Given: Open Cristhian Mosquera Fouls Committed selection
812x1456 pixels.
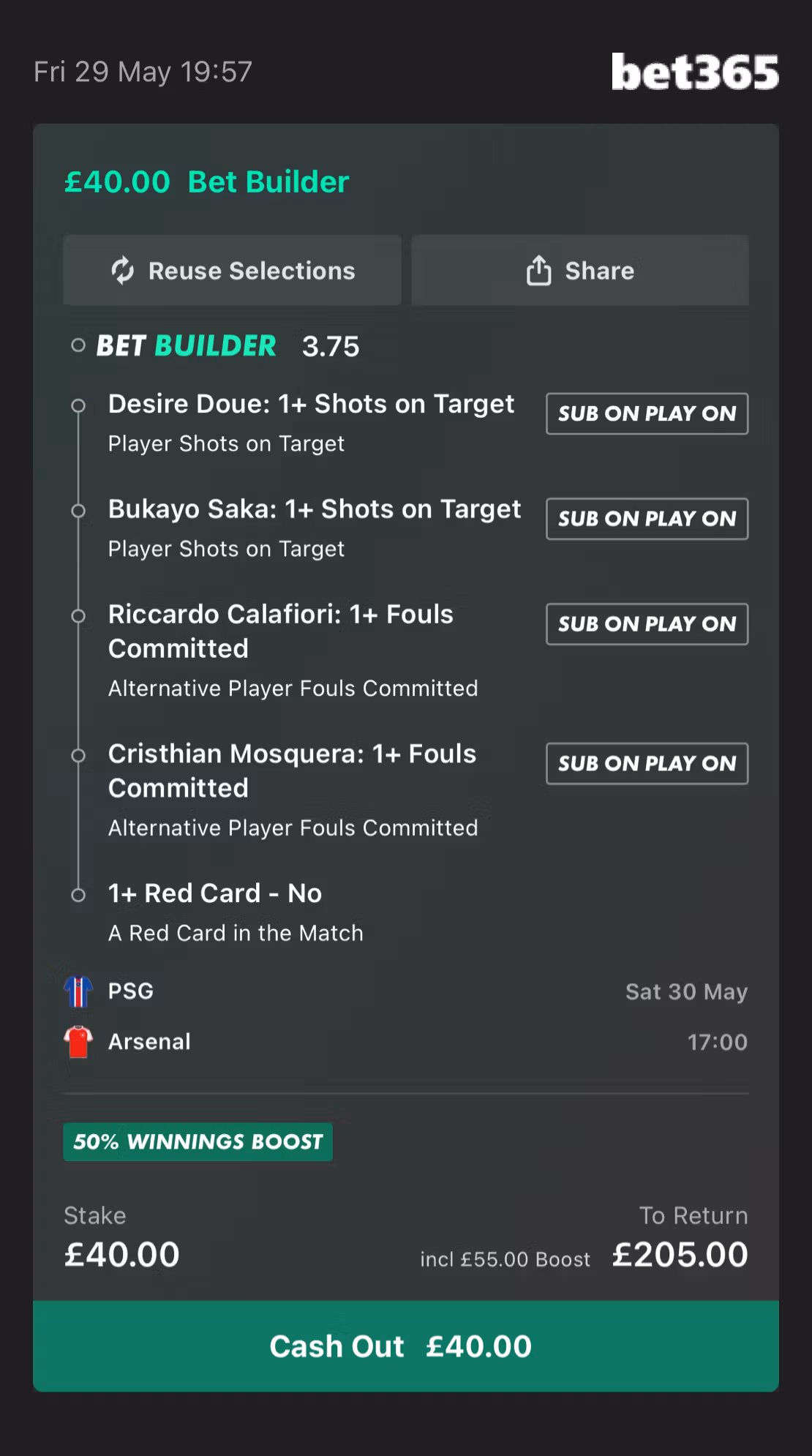Looking at the screenshot, I should tap(293, 789).
